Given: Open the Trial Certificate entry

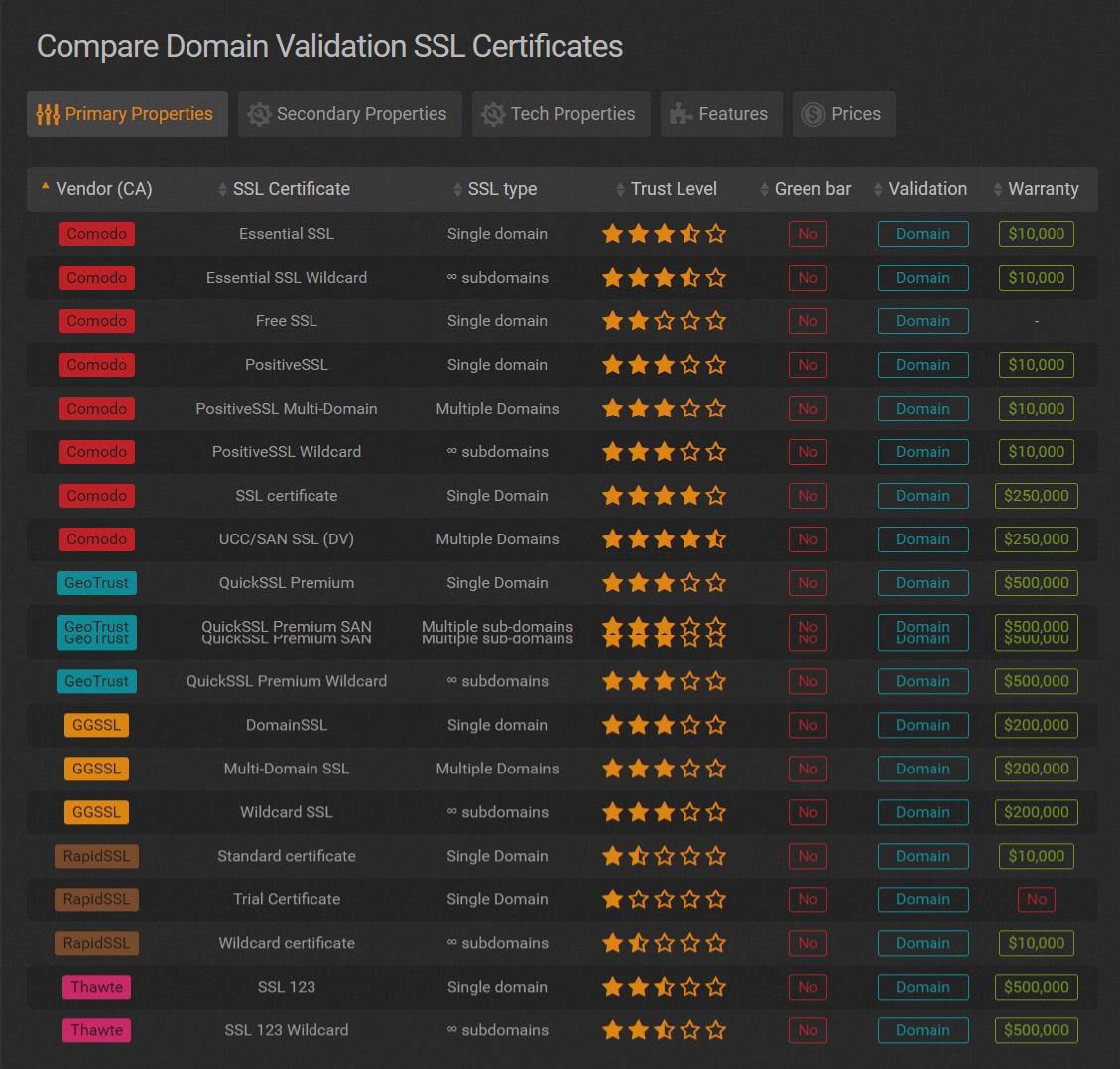Looking at the screenshot, I should 287,899.
